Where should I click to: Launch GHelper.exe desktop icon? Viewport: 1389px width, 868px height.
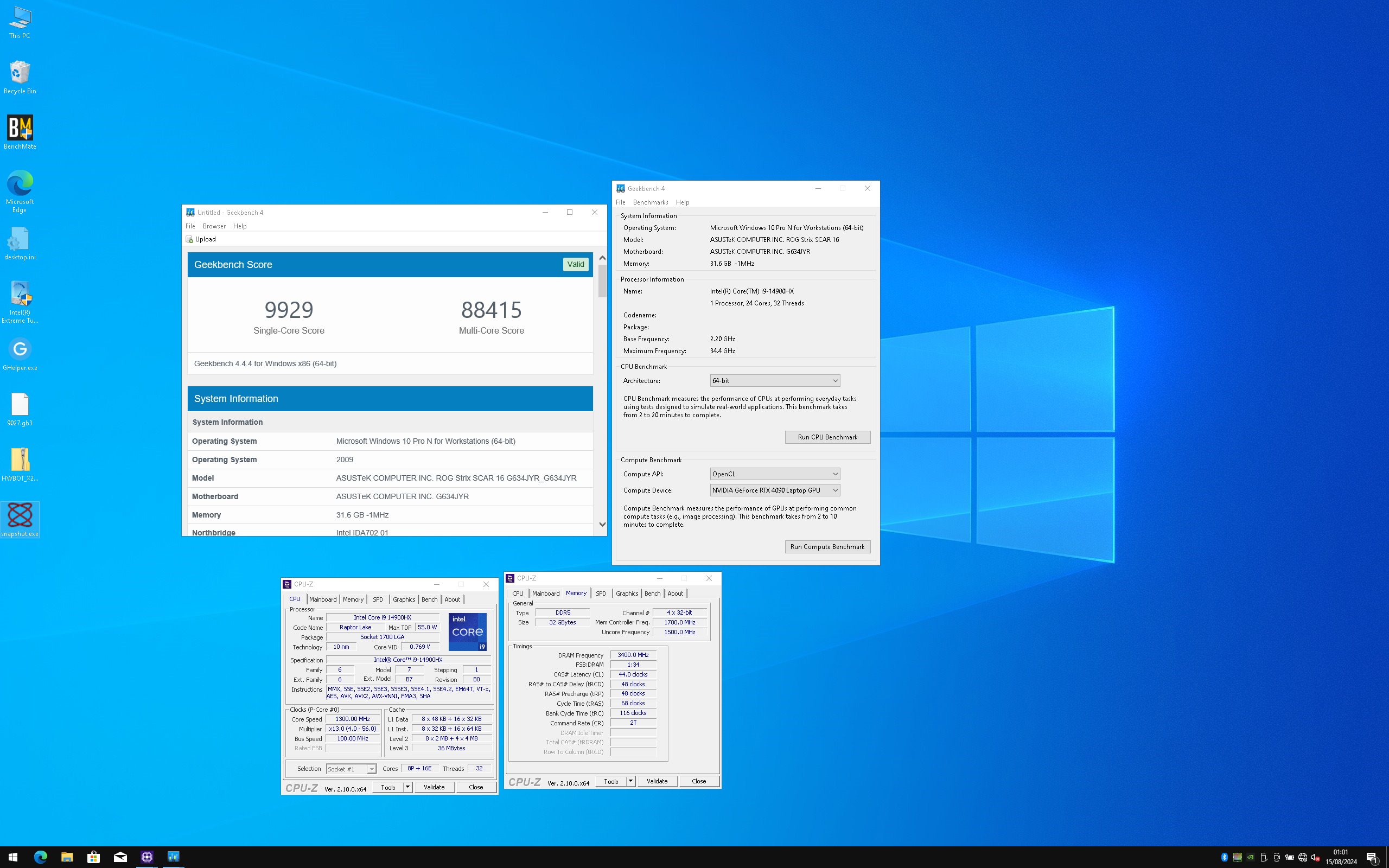point(20,354)
